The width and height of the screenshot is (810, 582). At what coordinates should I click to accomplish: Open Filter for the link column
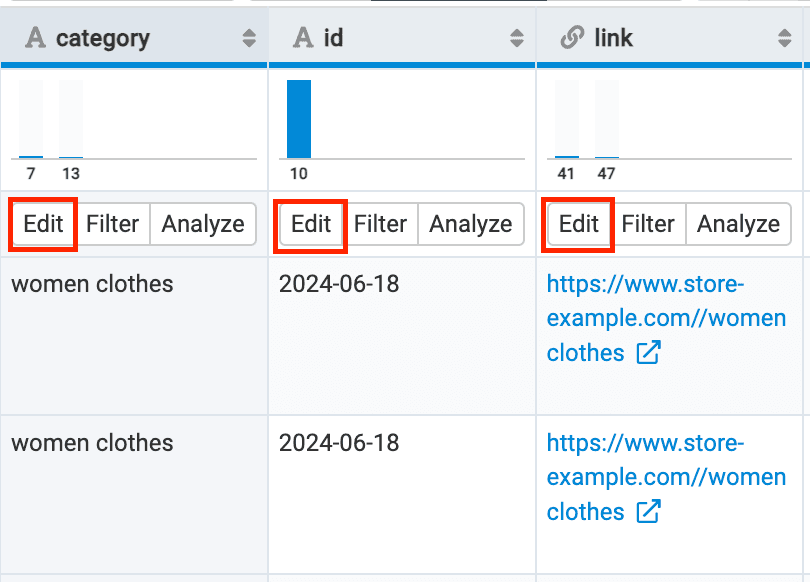(648, 224)
